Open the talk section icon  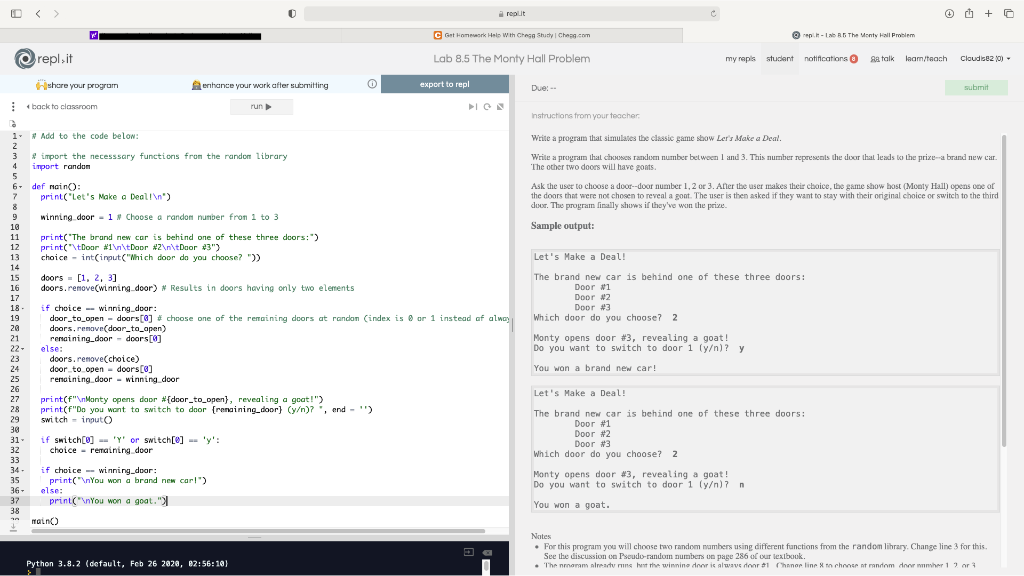pos(870,59)
